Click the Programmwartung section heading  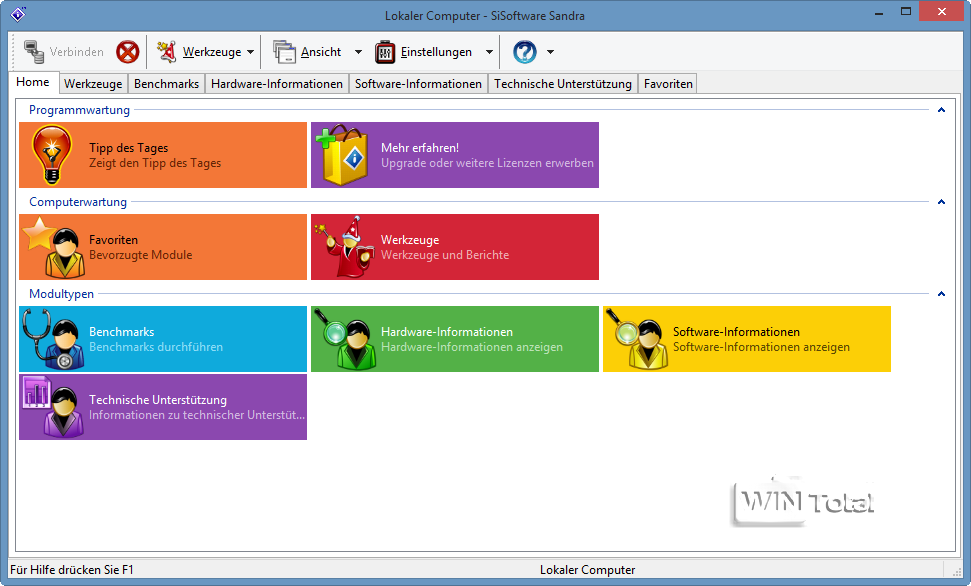(79, 110)
